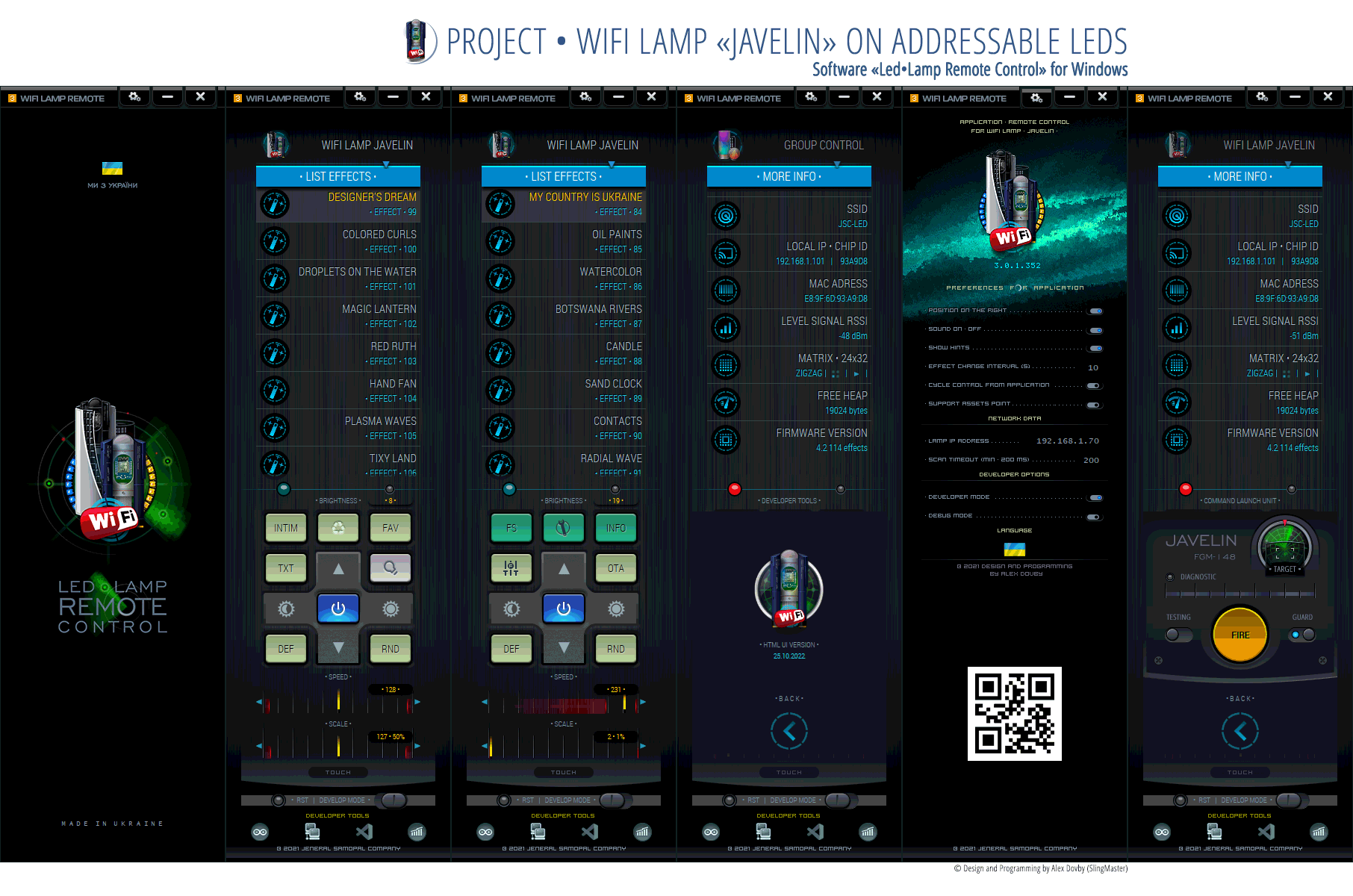
Task: Enable Support Assets Point switch
Action: 1093,405
